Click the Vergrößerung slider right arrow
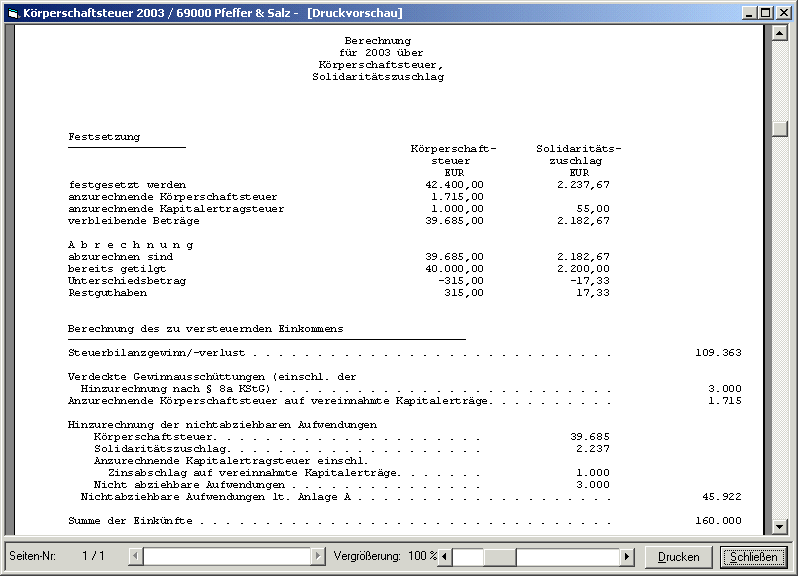798x576 pixels. [627, 556]
